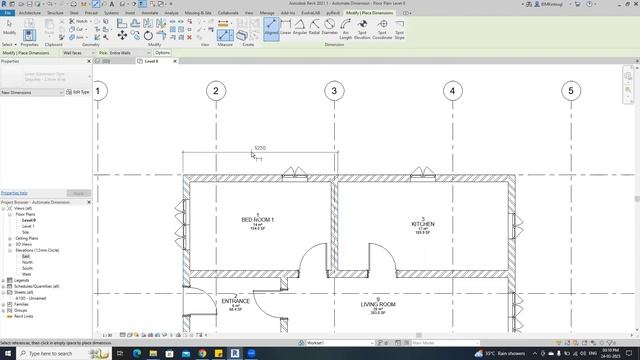640x360 pixels.
Task: Select the A100 - Unnamed sheet
Action: (31, 298)
